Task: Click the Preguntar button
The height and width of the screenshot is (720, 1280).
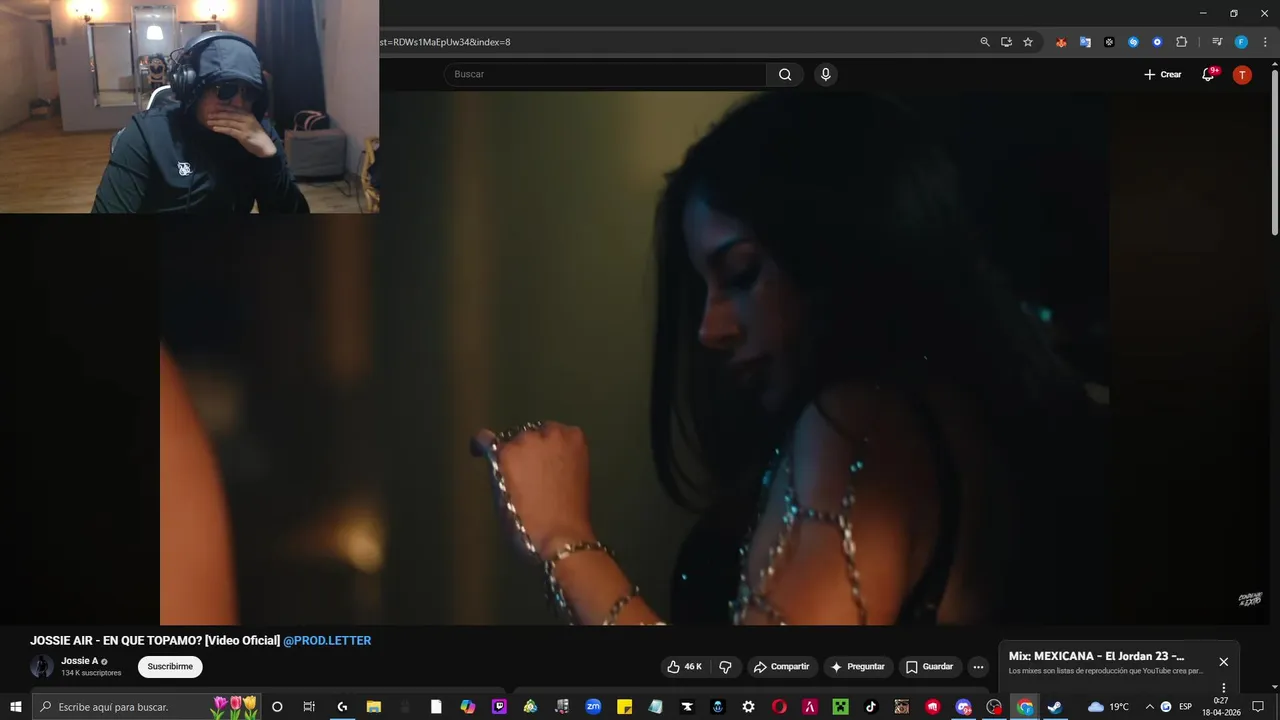Action: 857,667
